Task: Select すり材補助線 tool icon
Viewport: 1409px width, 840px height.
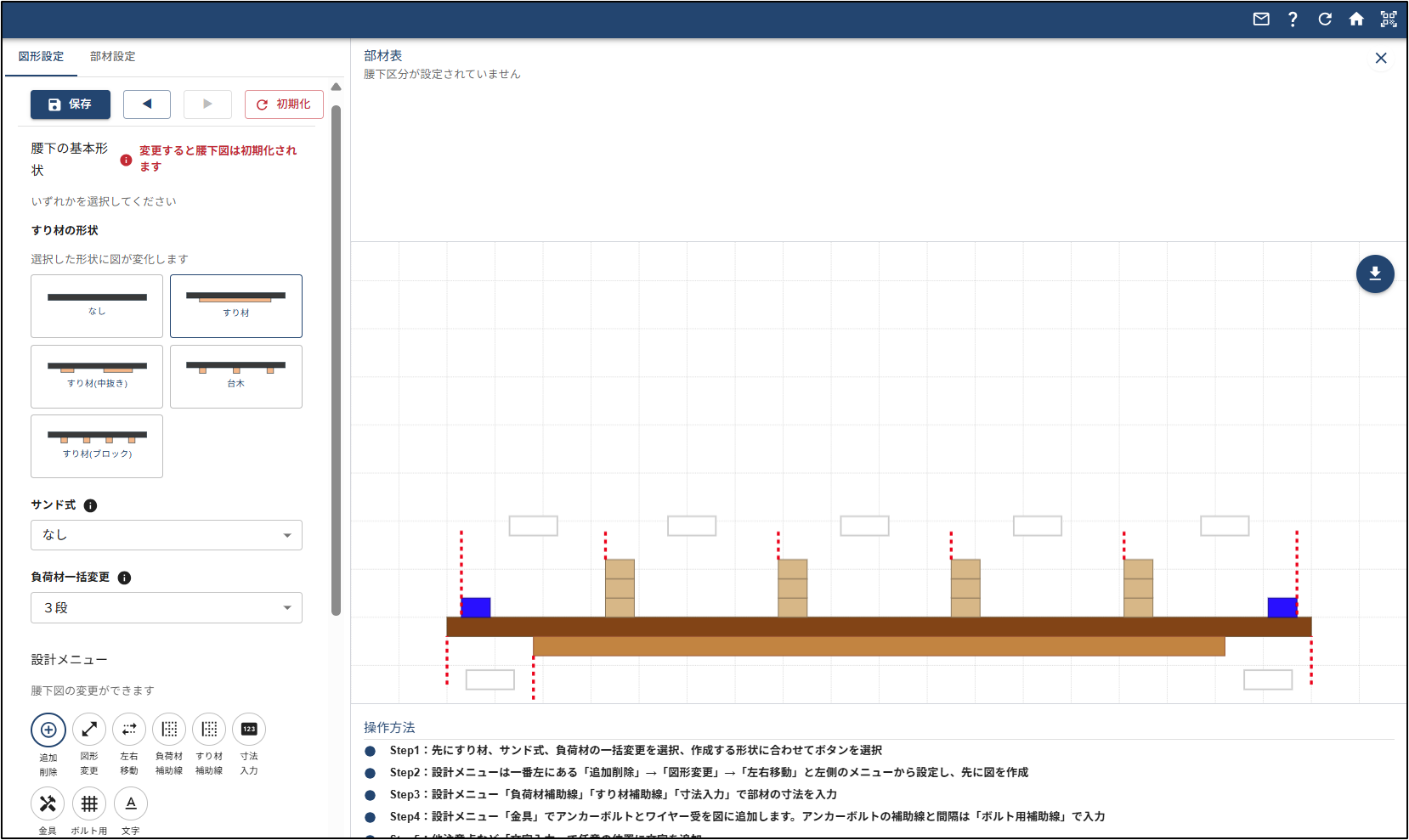Action: click(x=209, y=730)
